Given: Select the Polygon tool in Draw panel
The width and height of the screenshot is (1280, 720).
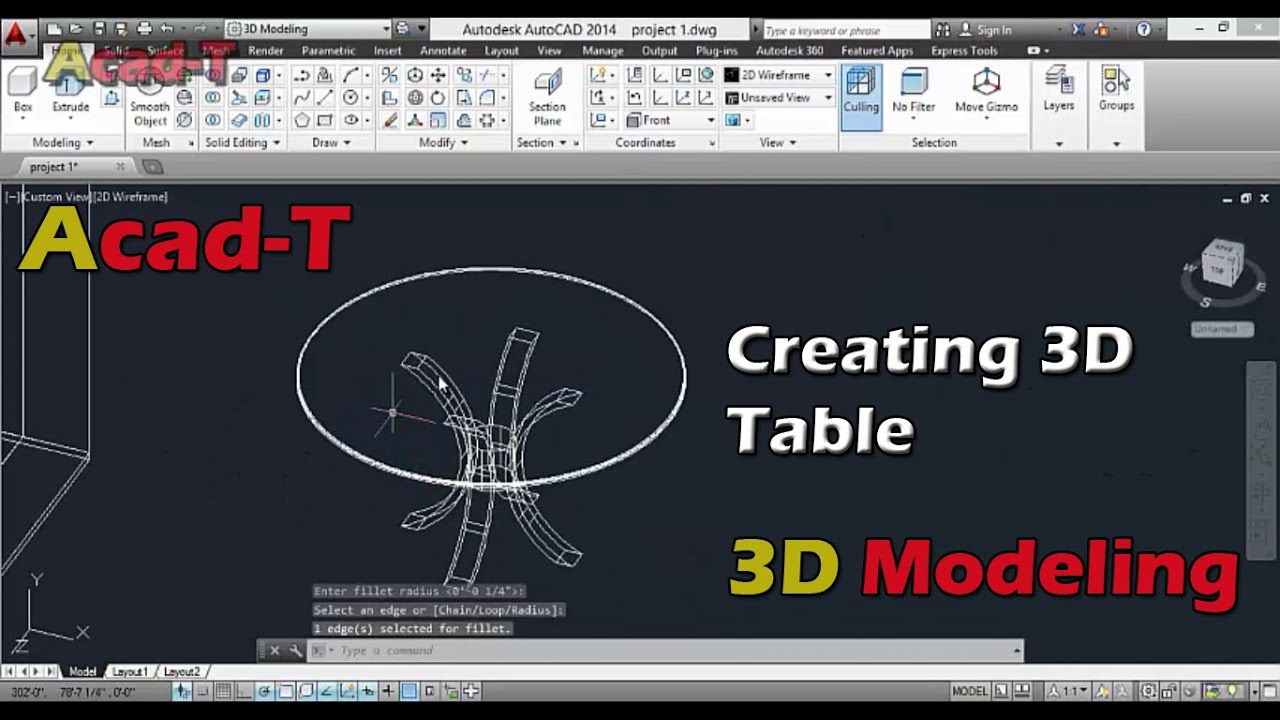Looking at the screenshot, I should tap(302, 120).
